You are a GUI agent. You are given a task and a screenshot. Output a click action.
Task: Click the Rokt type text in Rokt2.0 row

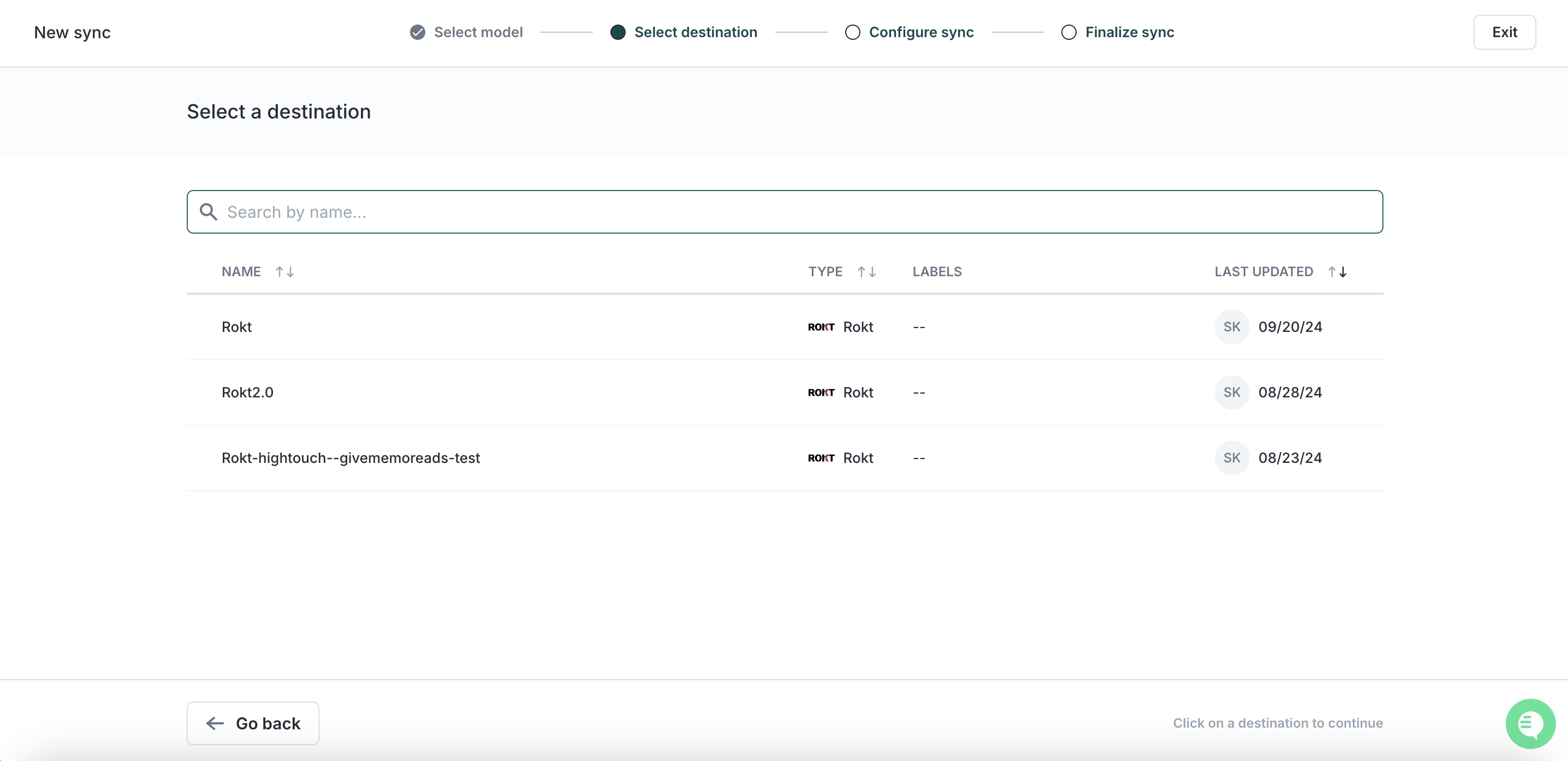pyautogui.click(x=858, y=393)
